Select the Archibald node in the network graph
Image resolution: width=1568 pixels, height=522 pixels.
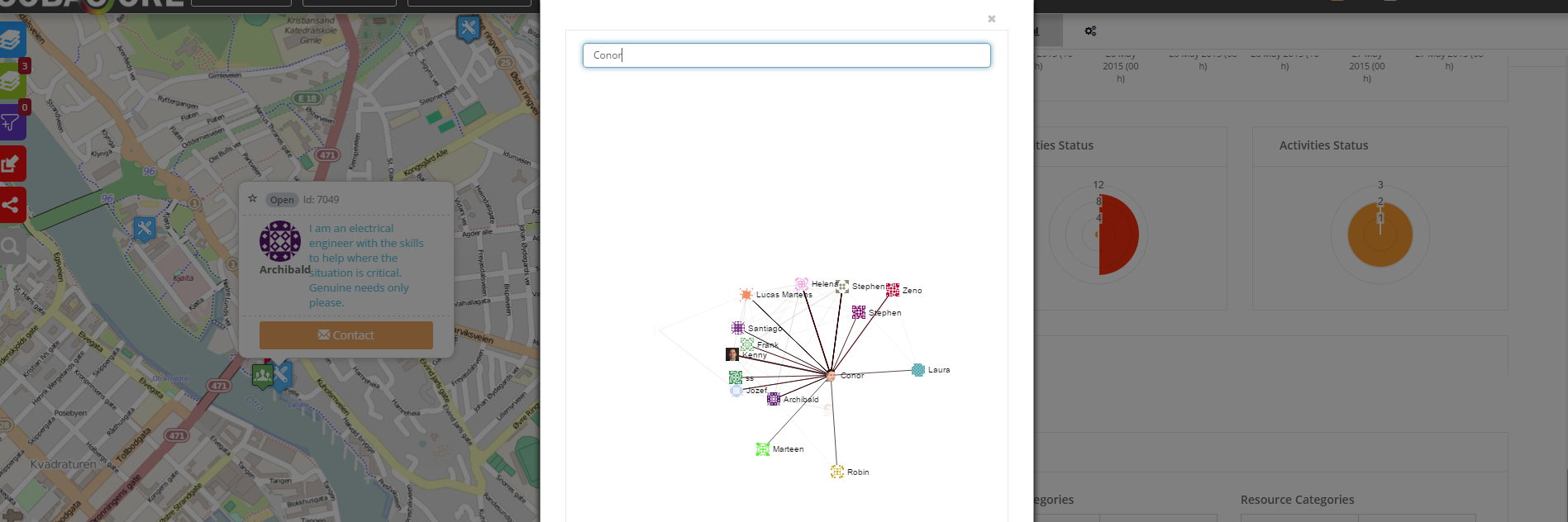click(774, 399)
